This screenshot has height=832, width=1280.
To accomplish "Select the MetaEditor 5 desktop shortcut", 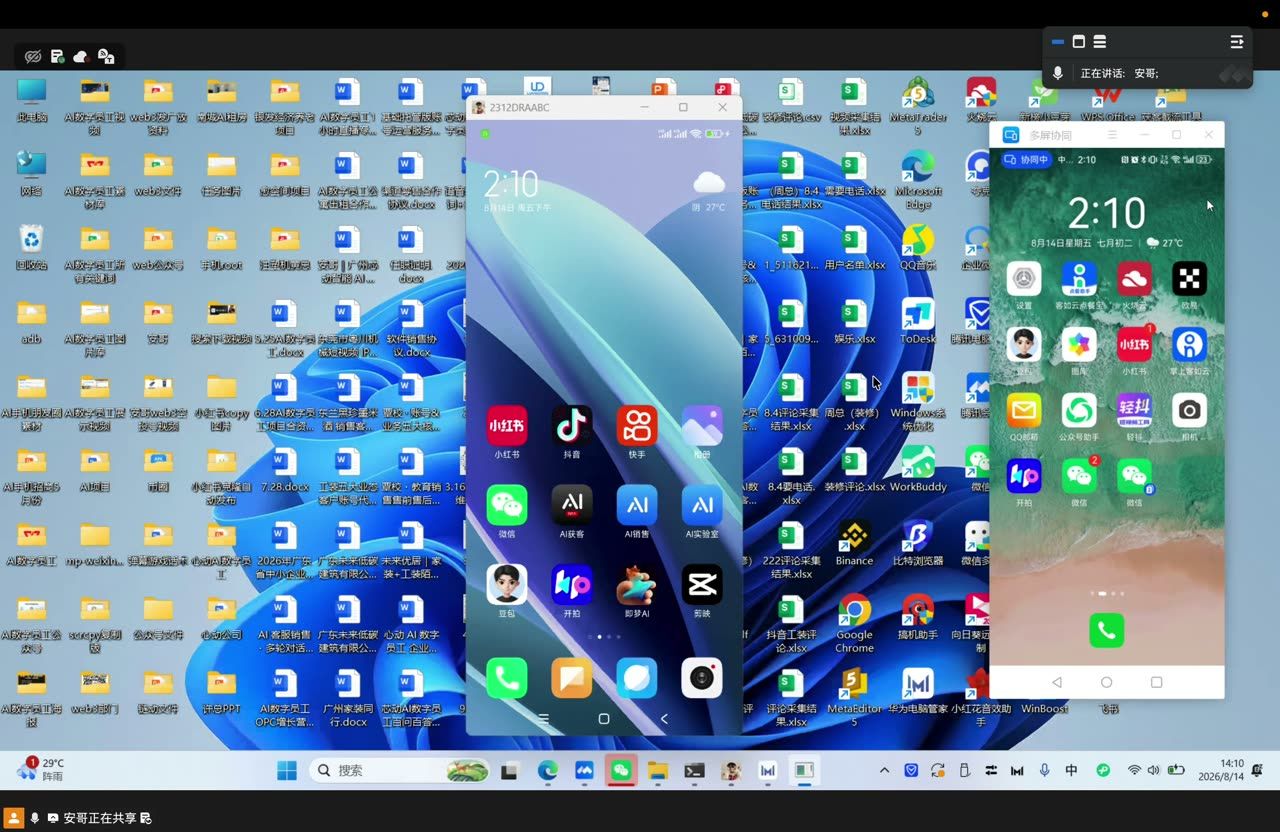I will coord(854,697).
